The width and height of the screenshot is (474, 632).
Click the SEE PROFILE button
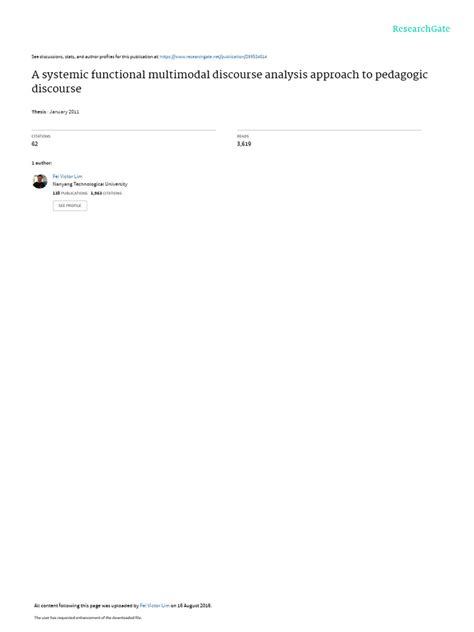tap(70, 206)
